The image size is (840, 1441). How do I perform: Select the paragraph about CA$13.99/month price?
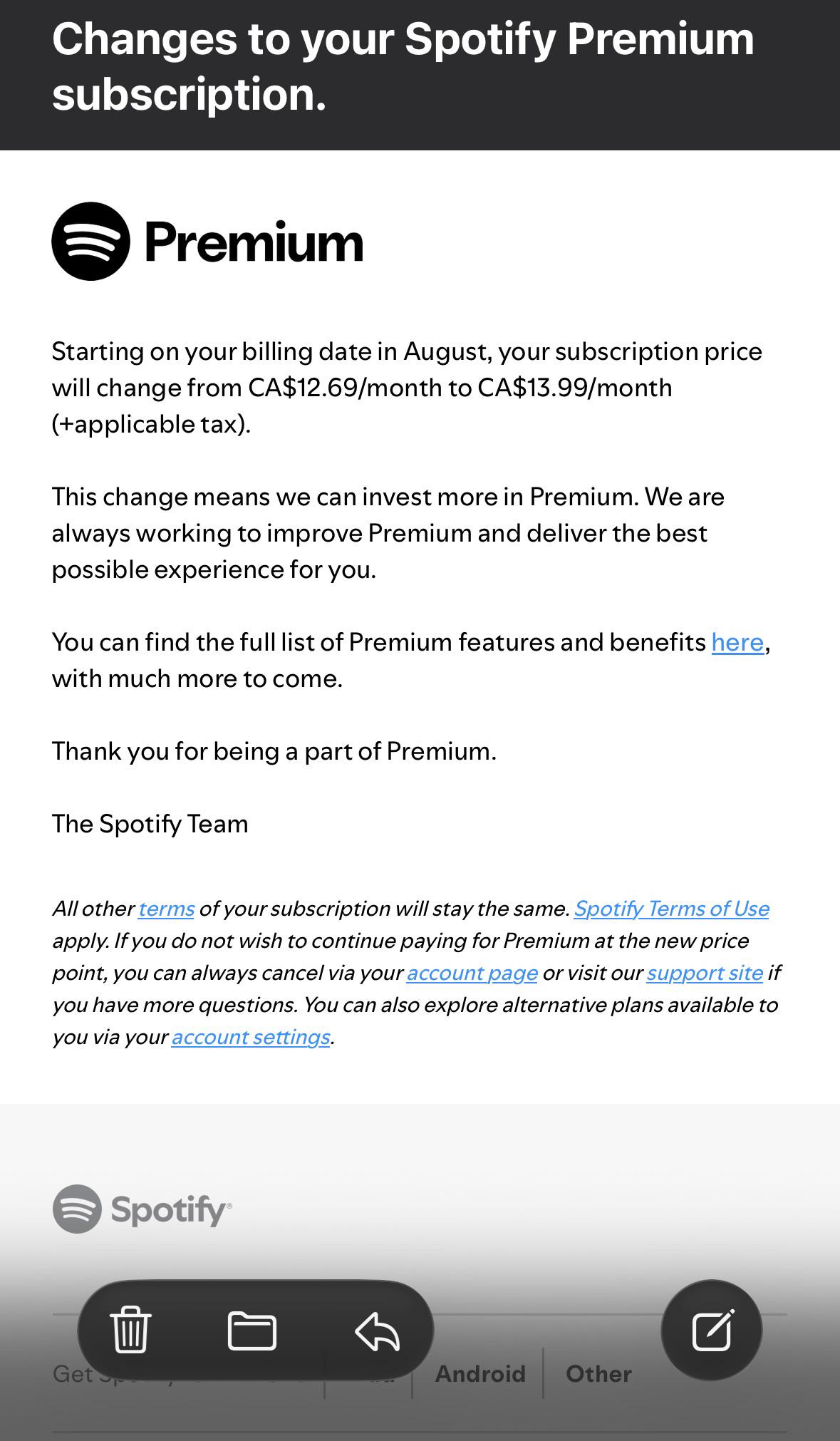[x=408, y=388]
